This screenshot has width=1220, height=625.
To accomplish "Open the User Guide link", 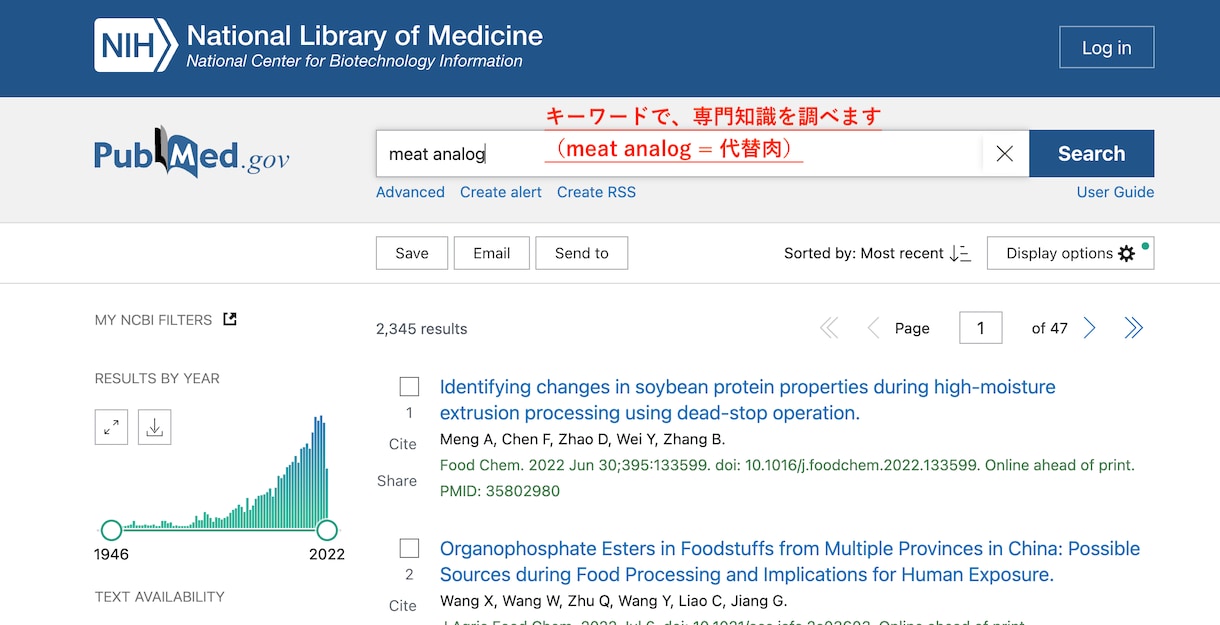I will tap(1115, 192).
